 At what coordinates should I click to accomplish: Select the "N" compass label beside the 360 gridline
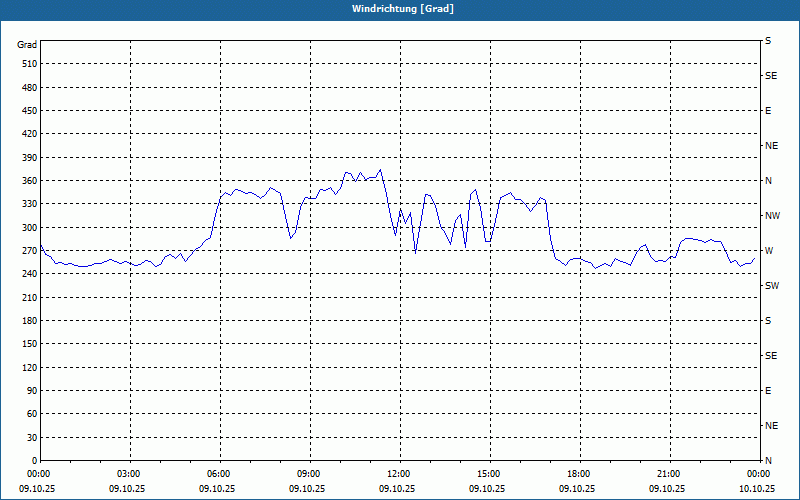point(768,181)
